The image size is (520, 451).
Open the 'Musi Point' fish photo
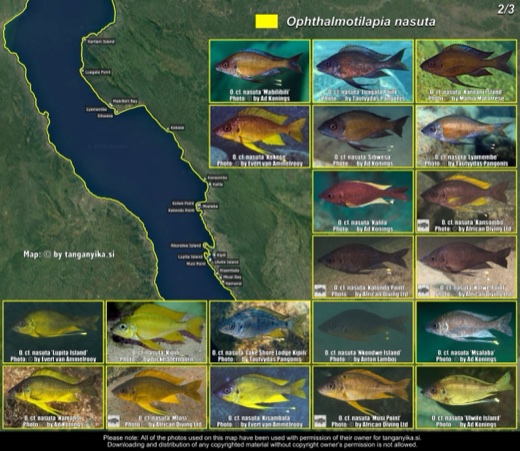tap(363, 397)
